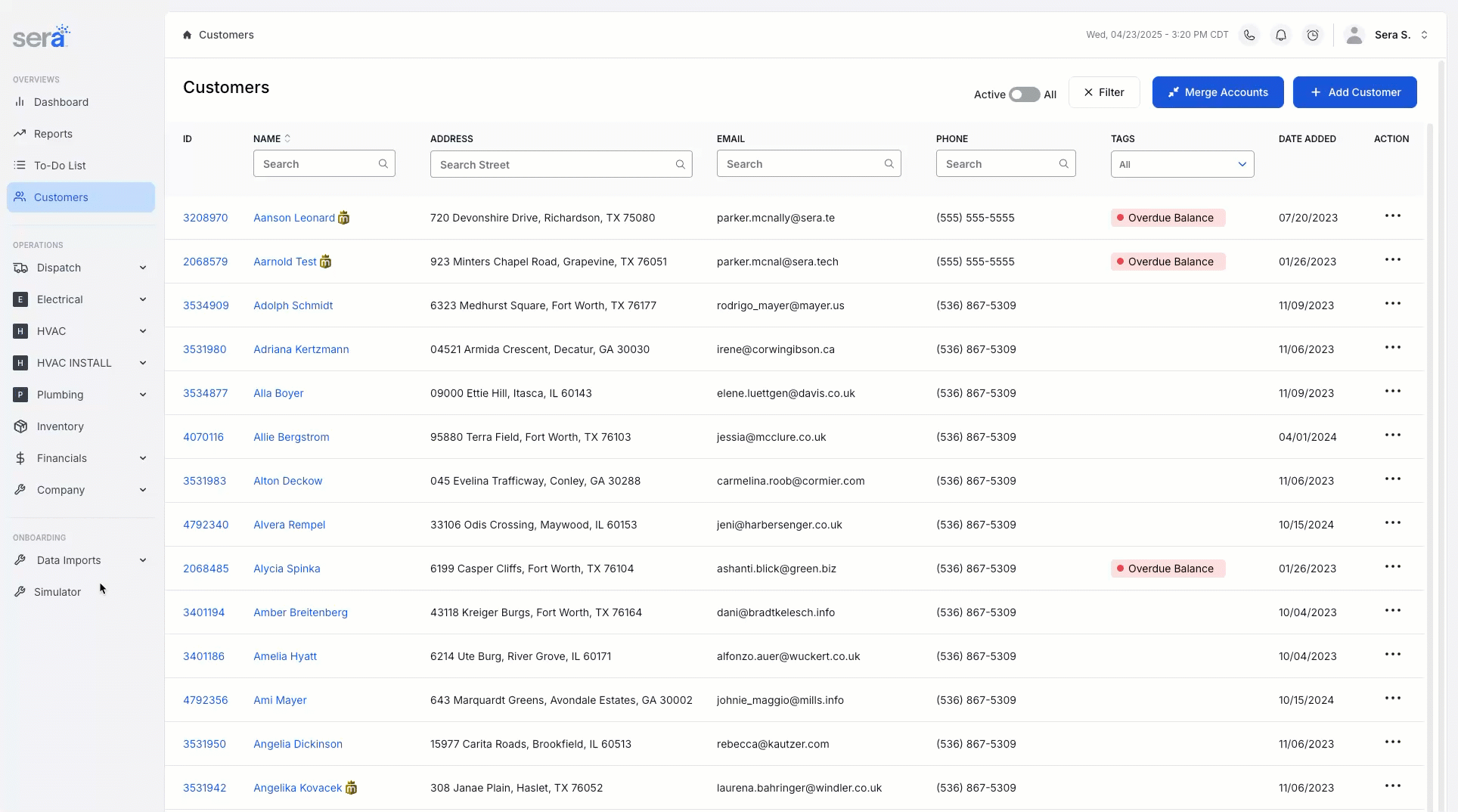Click the alarm clock icon in the header
This screenshot has width=1458, height=812.
click(1313, 35)
